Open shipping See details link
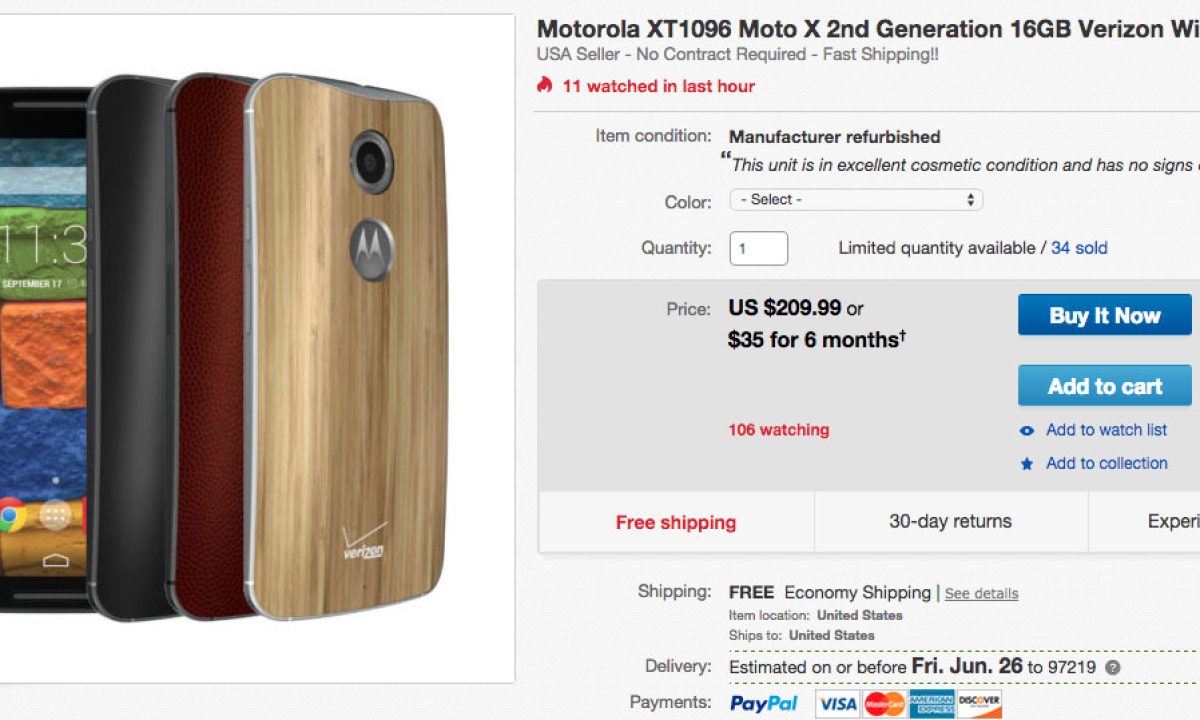 [981, 593]
